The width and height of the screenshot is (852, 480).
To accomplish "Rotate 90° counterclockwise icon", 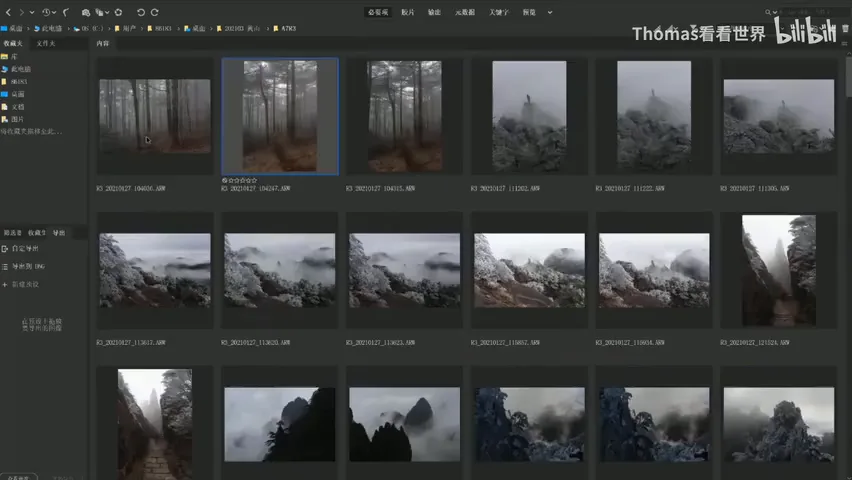I will 141,12.
